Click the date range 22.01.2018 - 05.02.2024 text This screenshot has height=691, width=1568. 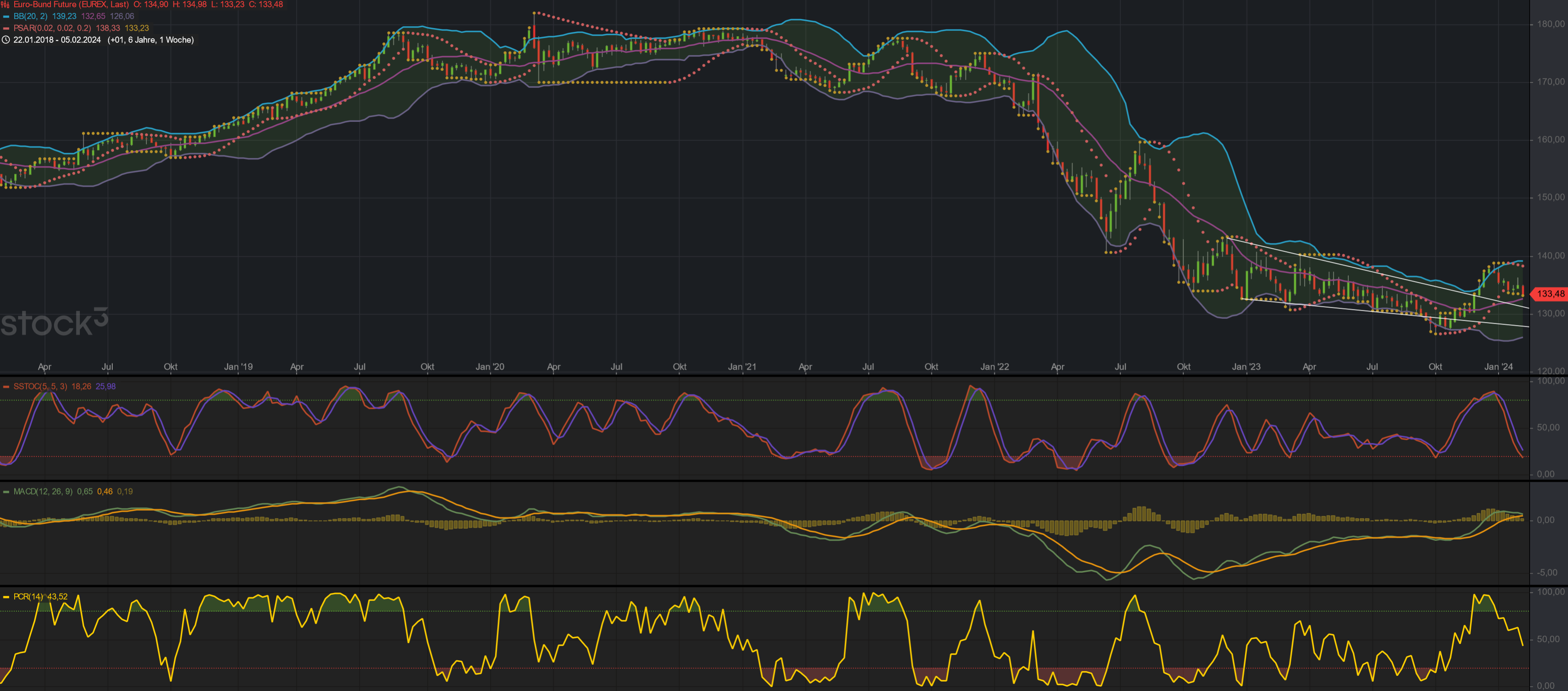point(57,40)
